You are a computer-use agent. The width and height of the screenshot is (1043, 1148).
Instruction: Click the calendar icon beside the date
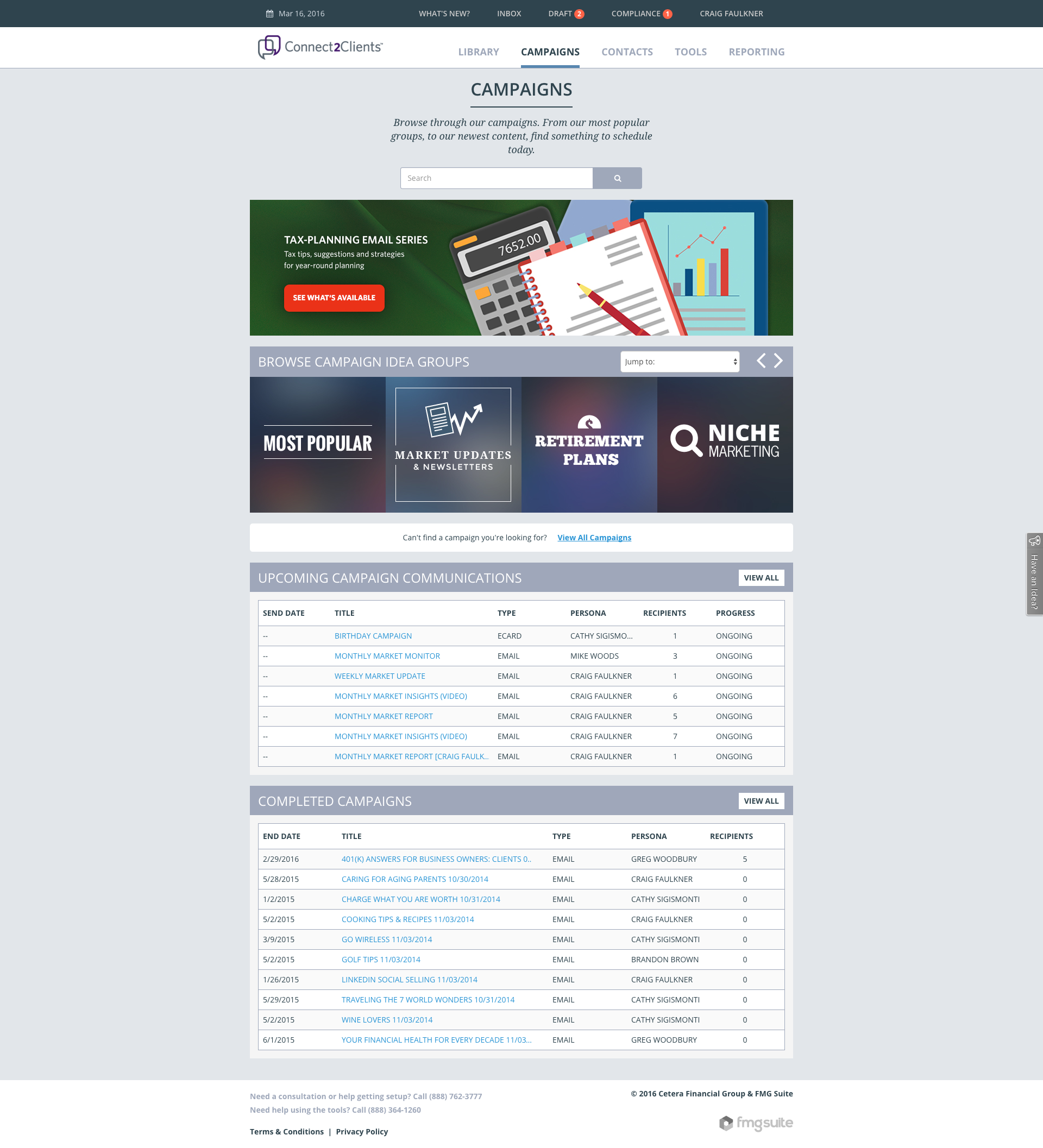coord(269,14)
